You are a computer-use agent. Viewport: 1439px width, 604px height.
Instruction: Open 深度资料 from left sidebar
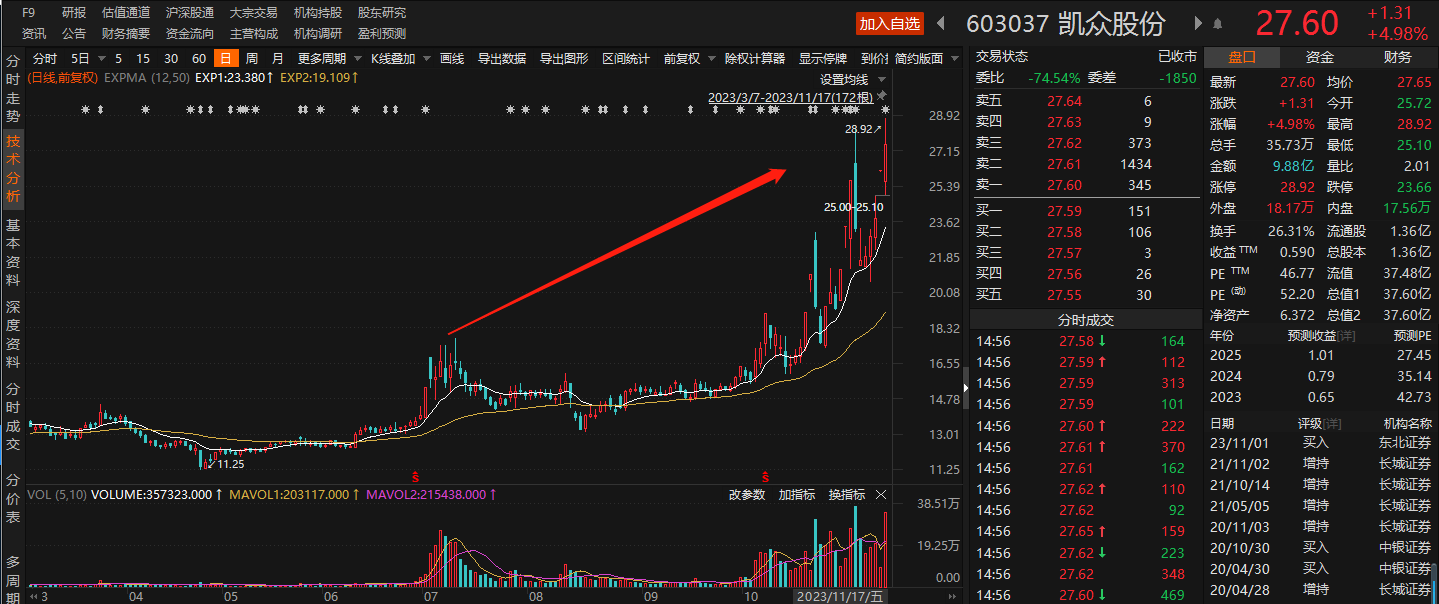tap(13, 334)
